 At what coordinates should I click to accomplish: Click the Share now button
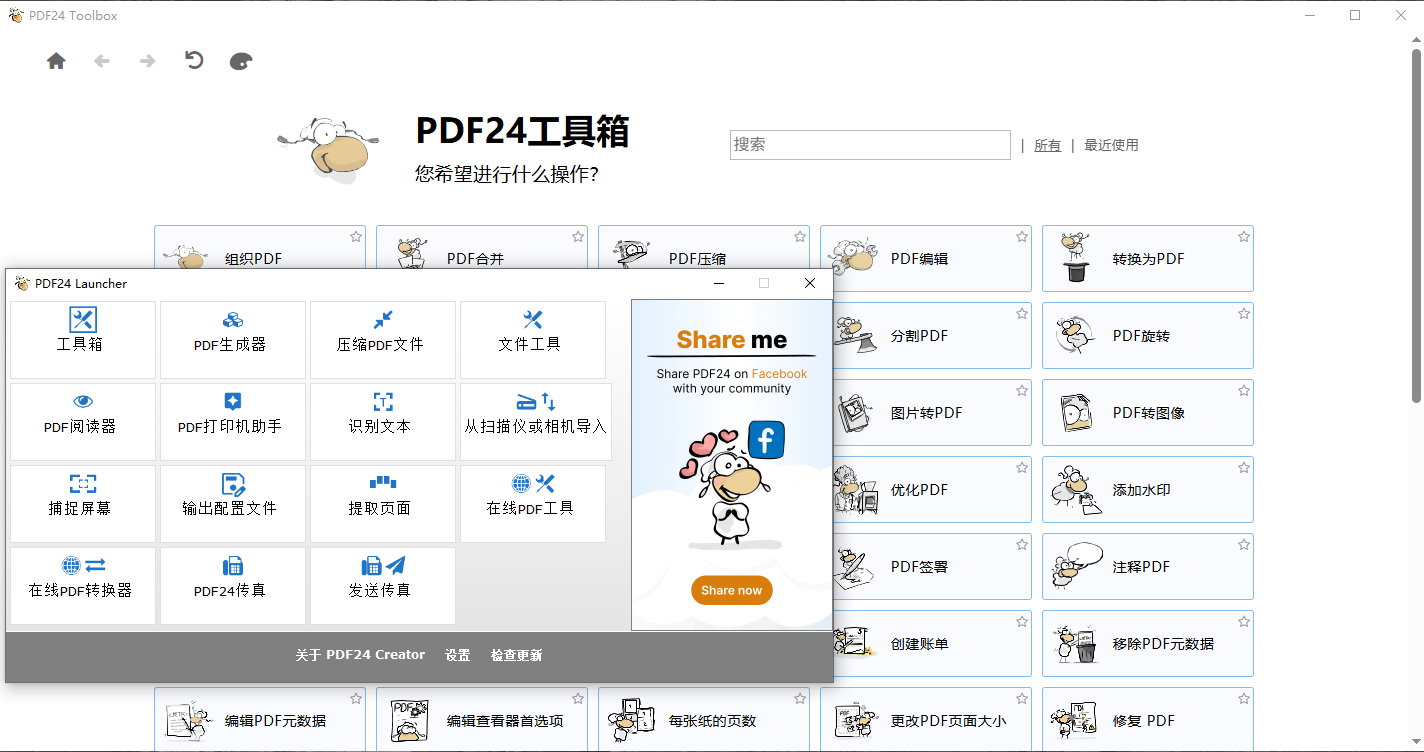point(732,590)
